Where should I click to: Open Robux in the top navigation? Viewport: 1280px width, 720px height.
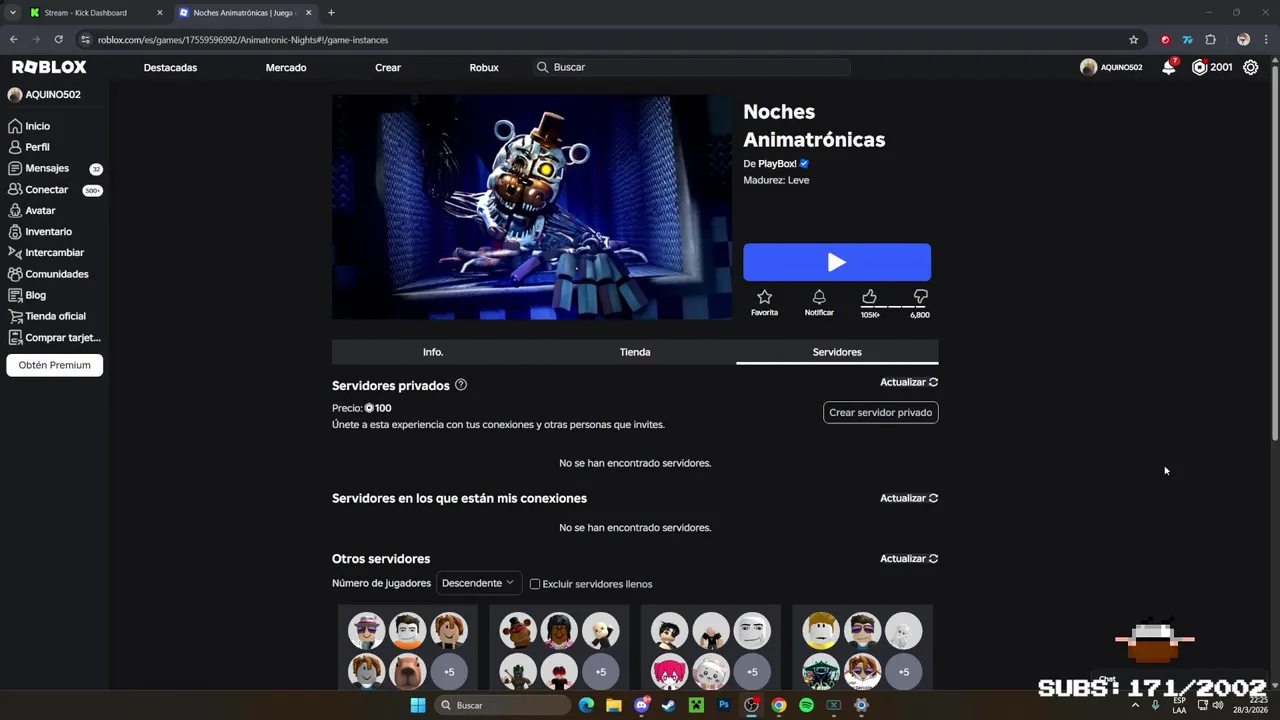click(x=484, y=67)
